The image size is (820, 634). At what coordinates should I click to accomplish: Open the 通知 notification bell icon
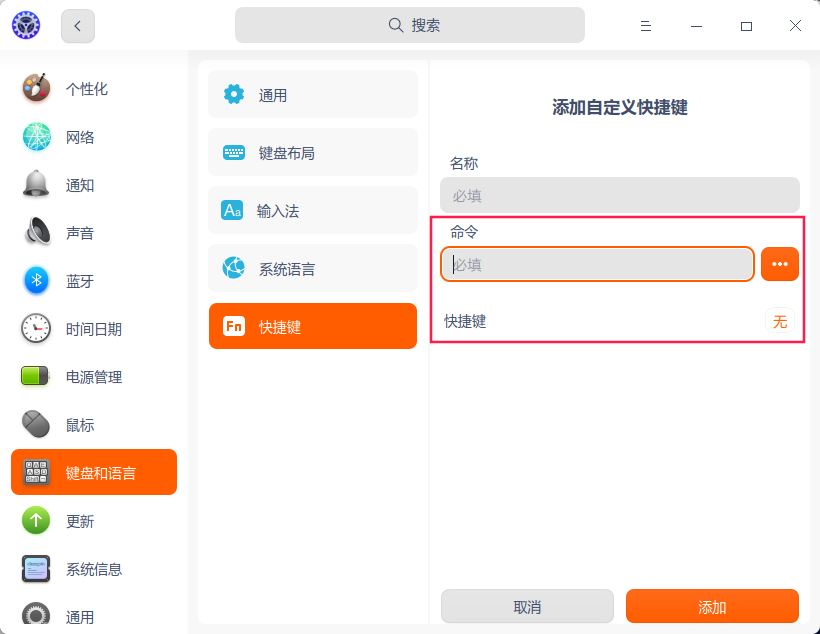pyautogui.click(x=36, y=185)
